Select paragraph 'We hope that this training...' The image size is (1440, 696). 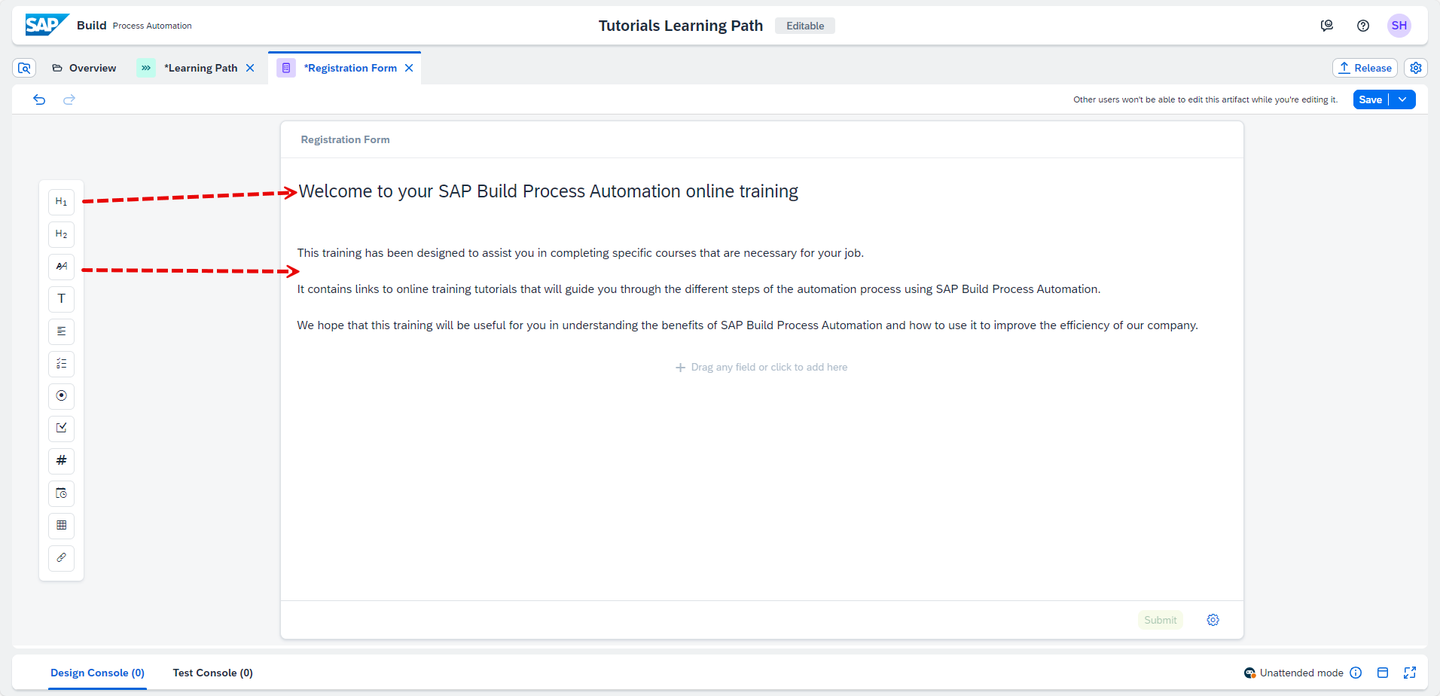(x=747, y=325)
